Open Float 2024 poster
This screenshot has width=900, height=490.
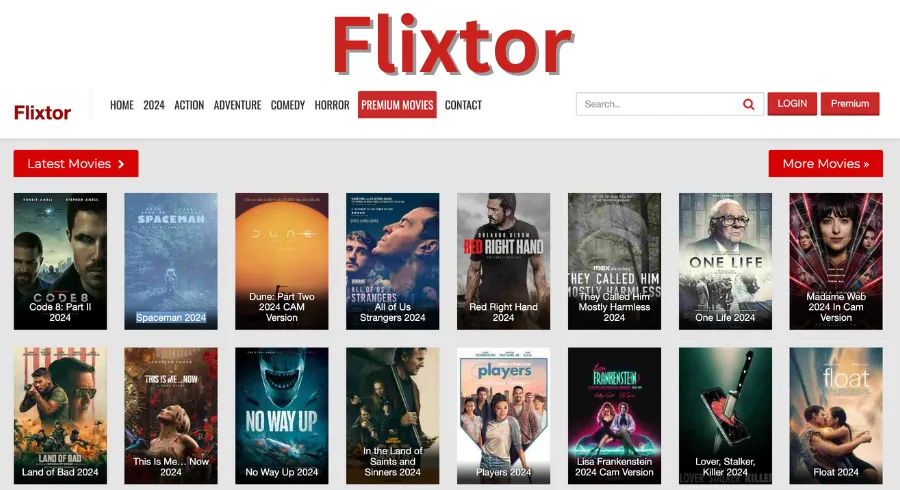pos(836,415)
